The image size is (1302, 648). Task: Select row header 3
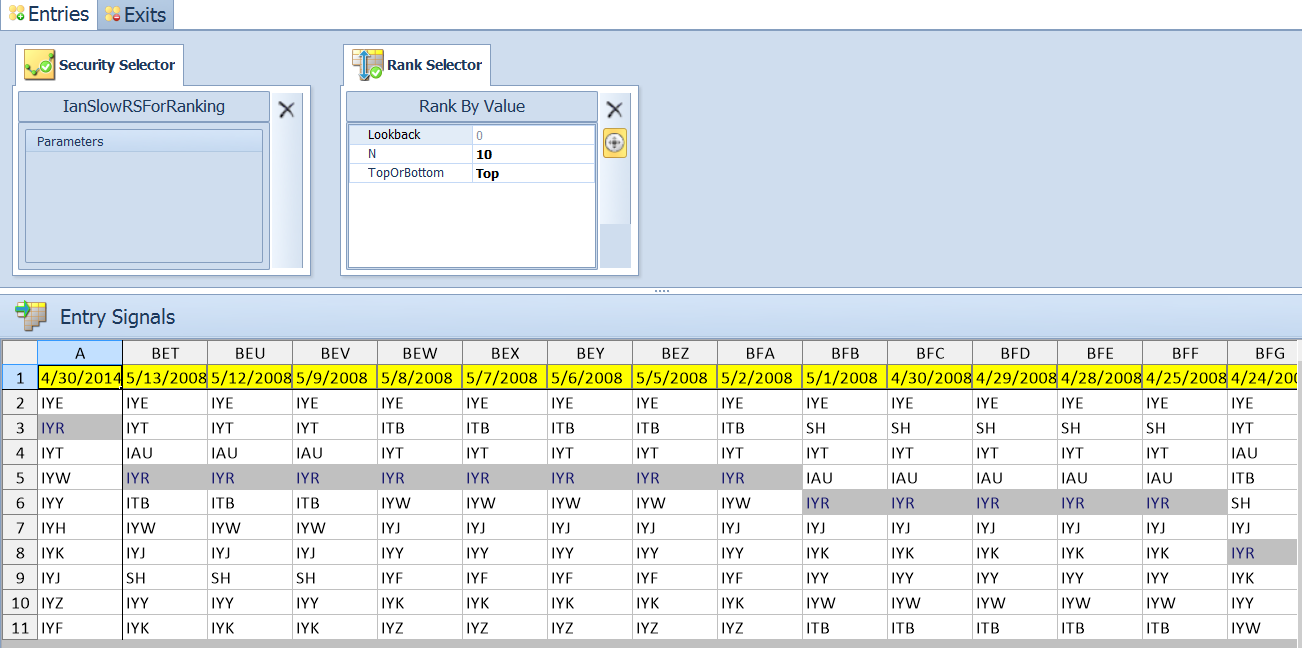(20, 428)
